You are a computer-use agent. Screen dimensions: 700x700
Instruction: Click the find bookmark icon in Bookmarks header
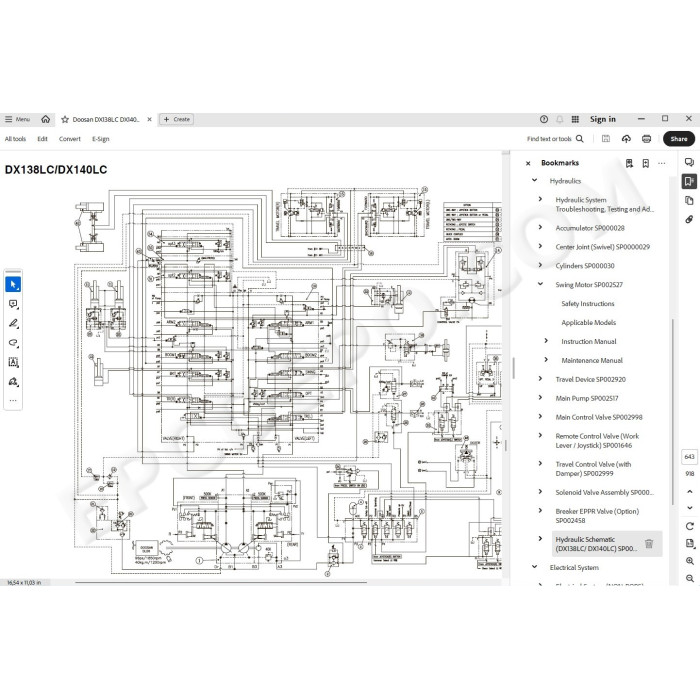click(x=629, y=163)
